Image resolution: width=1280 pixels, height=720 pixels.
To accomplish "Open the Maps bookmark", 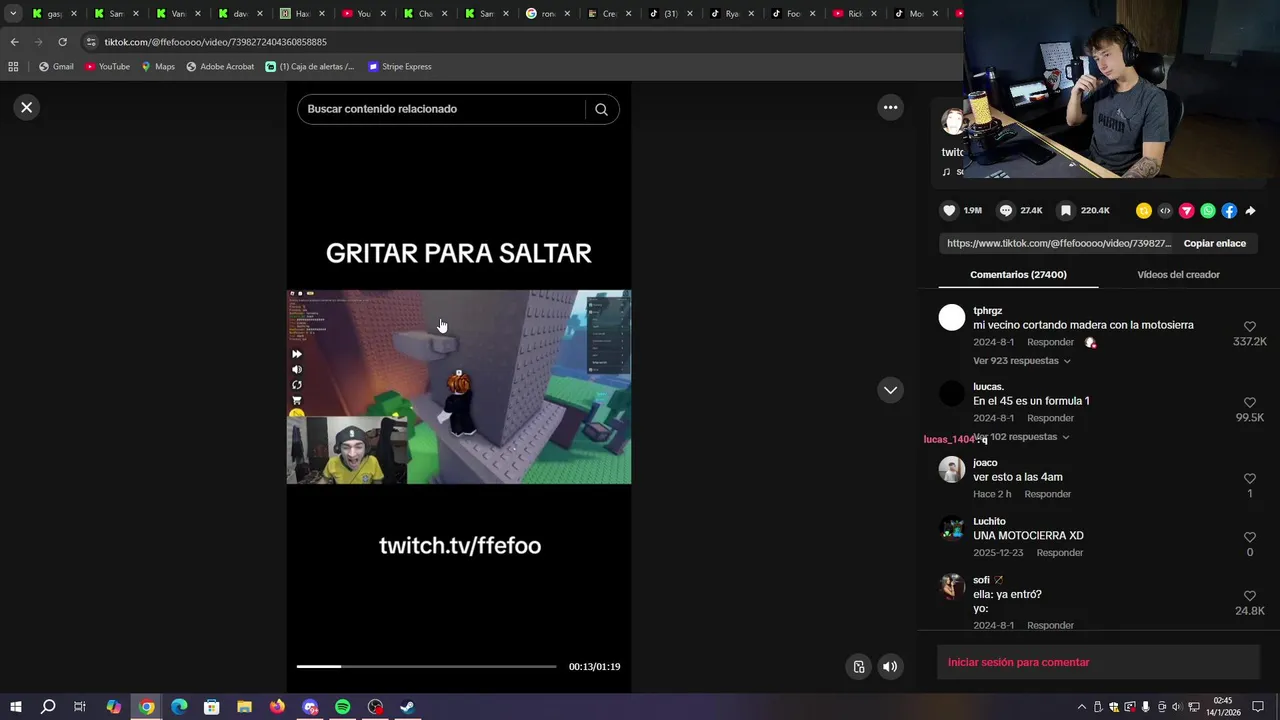I will pyautogui.click(x=158, y=67).
